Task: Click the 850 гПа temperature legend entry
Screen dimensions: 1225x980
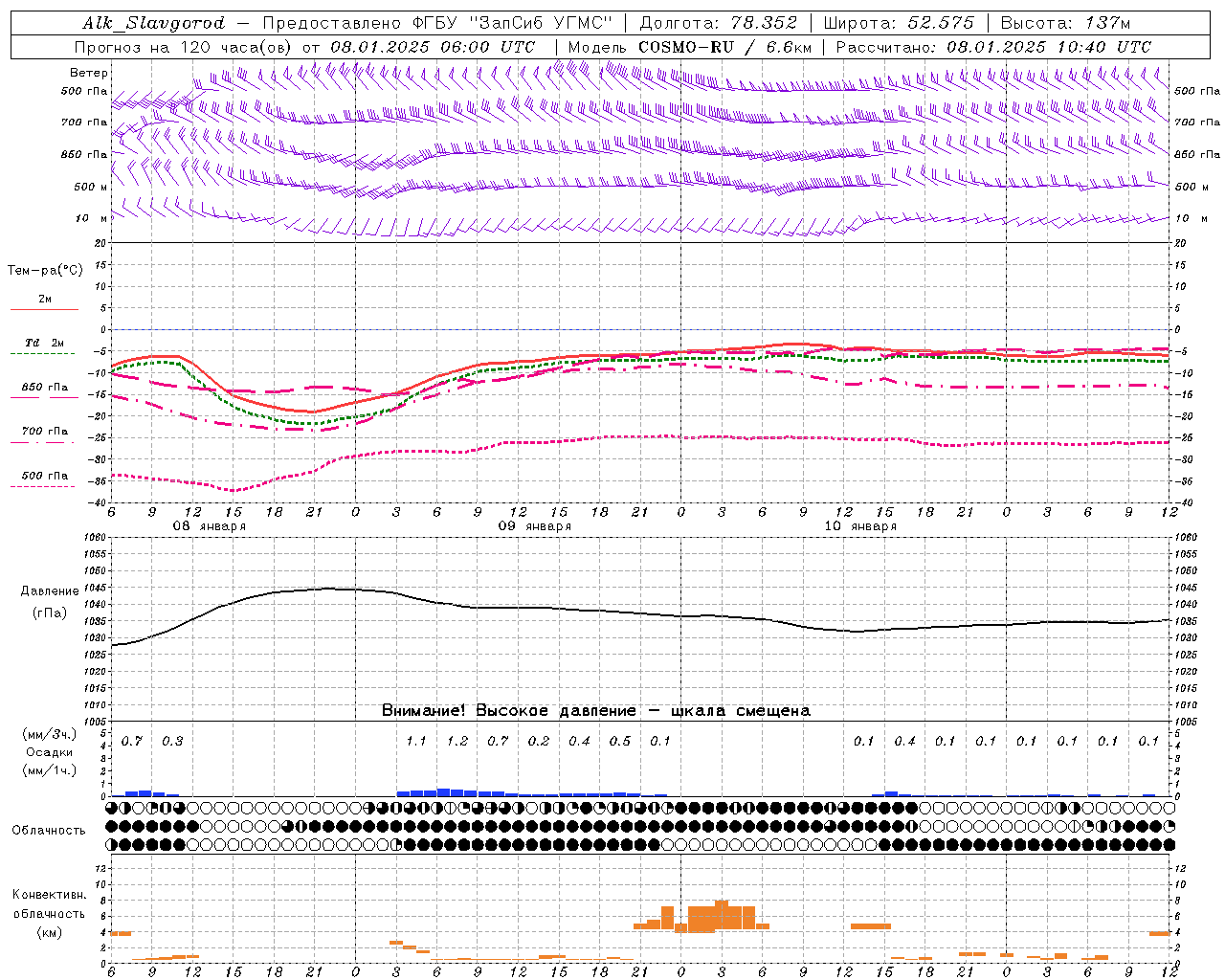Action: 45,388
